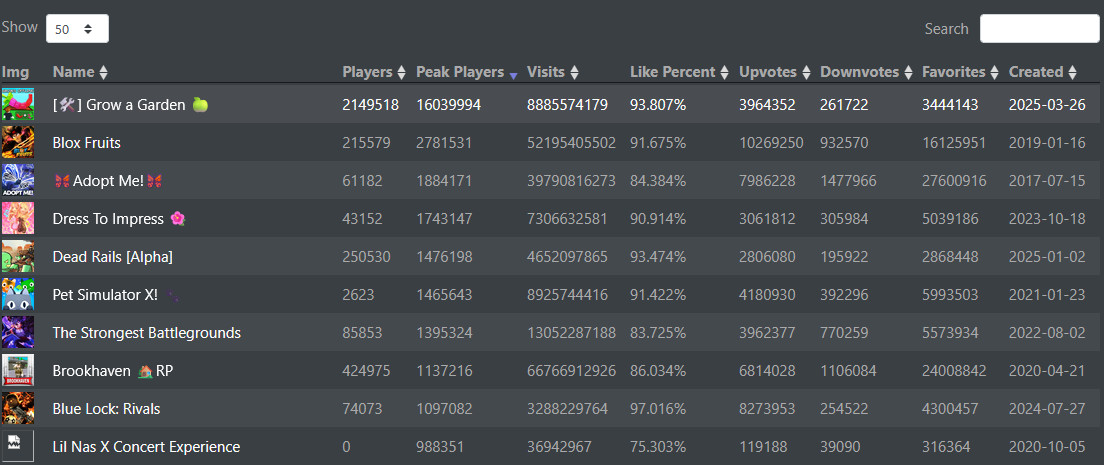Viewport: 1104px width, 465px height.
Task: Select players count 424975 cell
Action: pyautogui.click(x=366, y=371)
